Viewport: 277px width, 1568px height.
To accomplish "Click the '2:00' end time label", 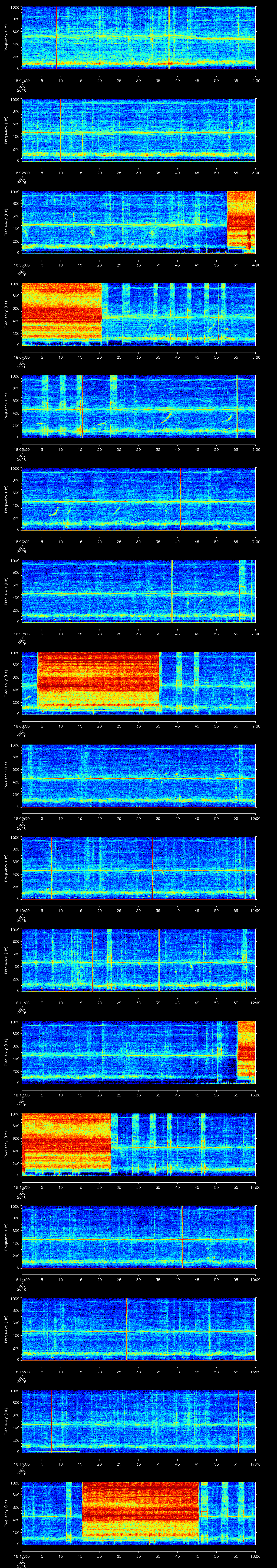I will point(256,80).
